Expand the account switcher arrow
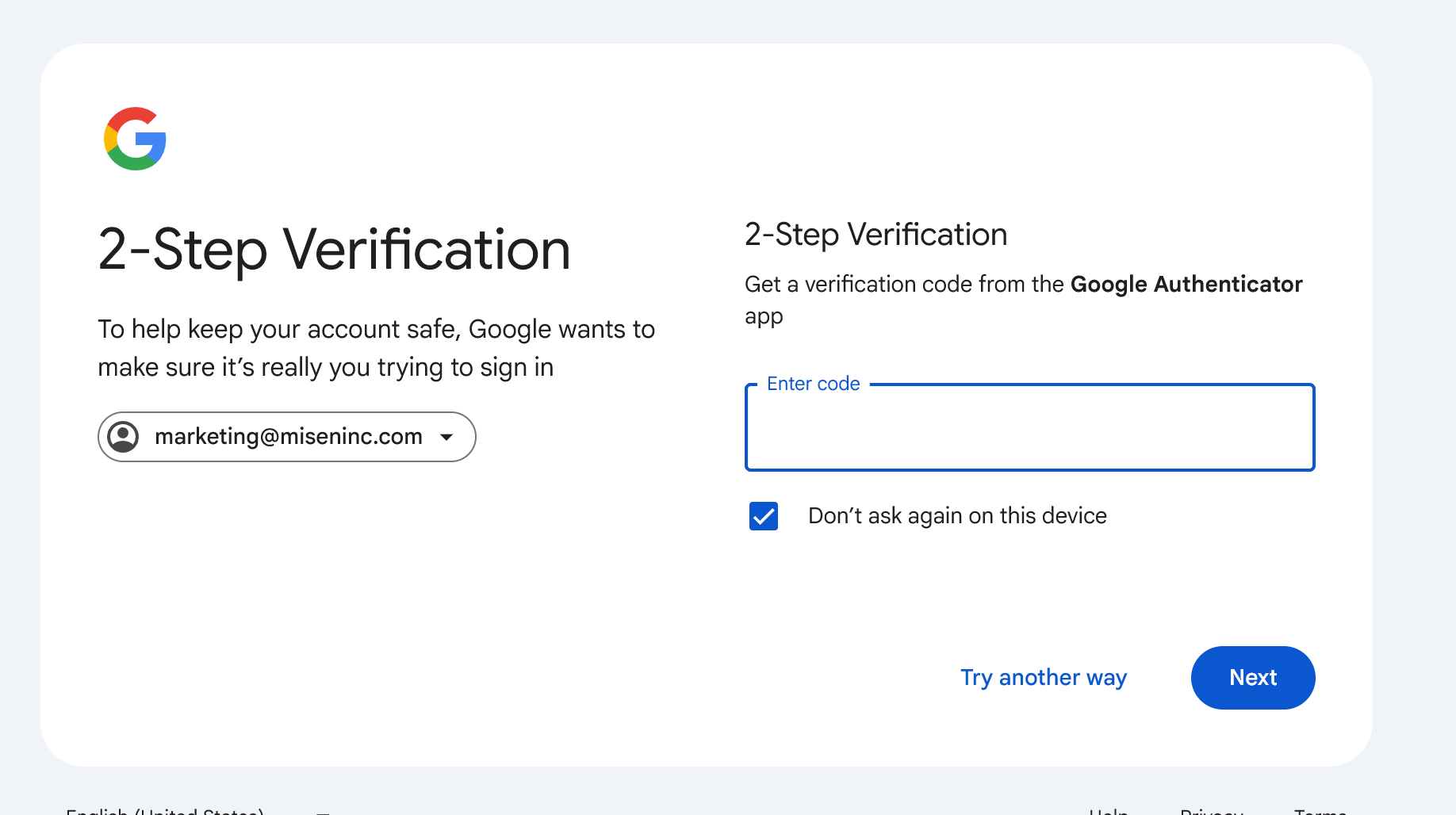 (x=446, y=437)
